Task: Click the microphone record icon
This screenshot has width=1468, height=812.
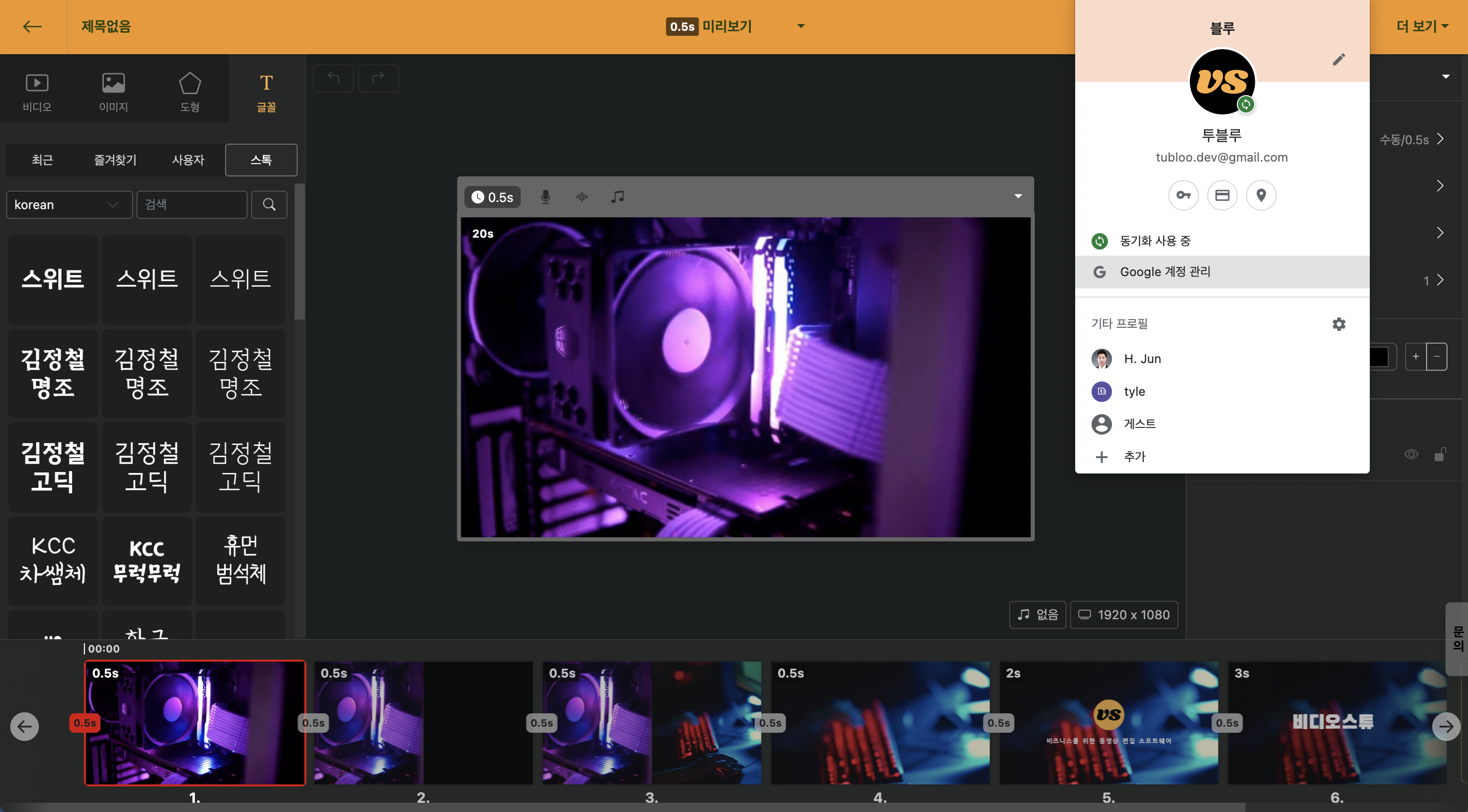Action: (x=545, y=197)
